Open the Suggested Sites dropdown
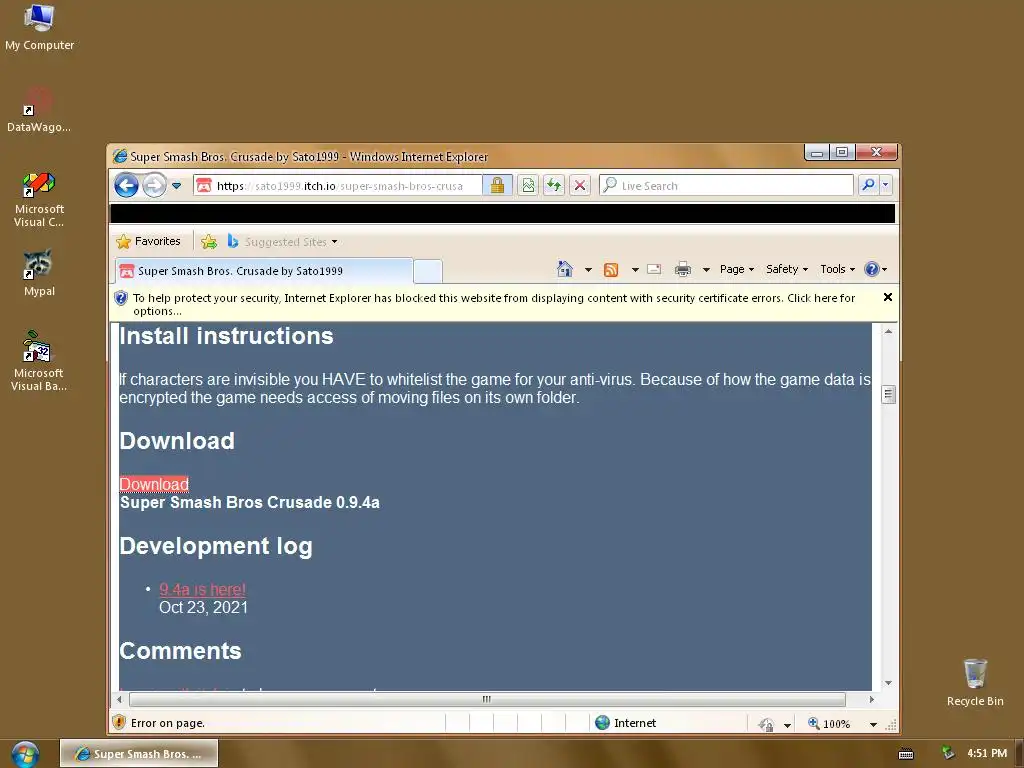 click(282, 242)
